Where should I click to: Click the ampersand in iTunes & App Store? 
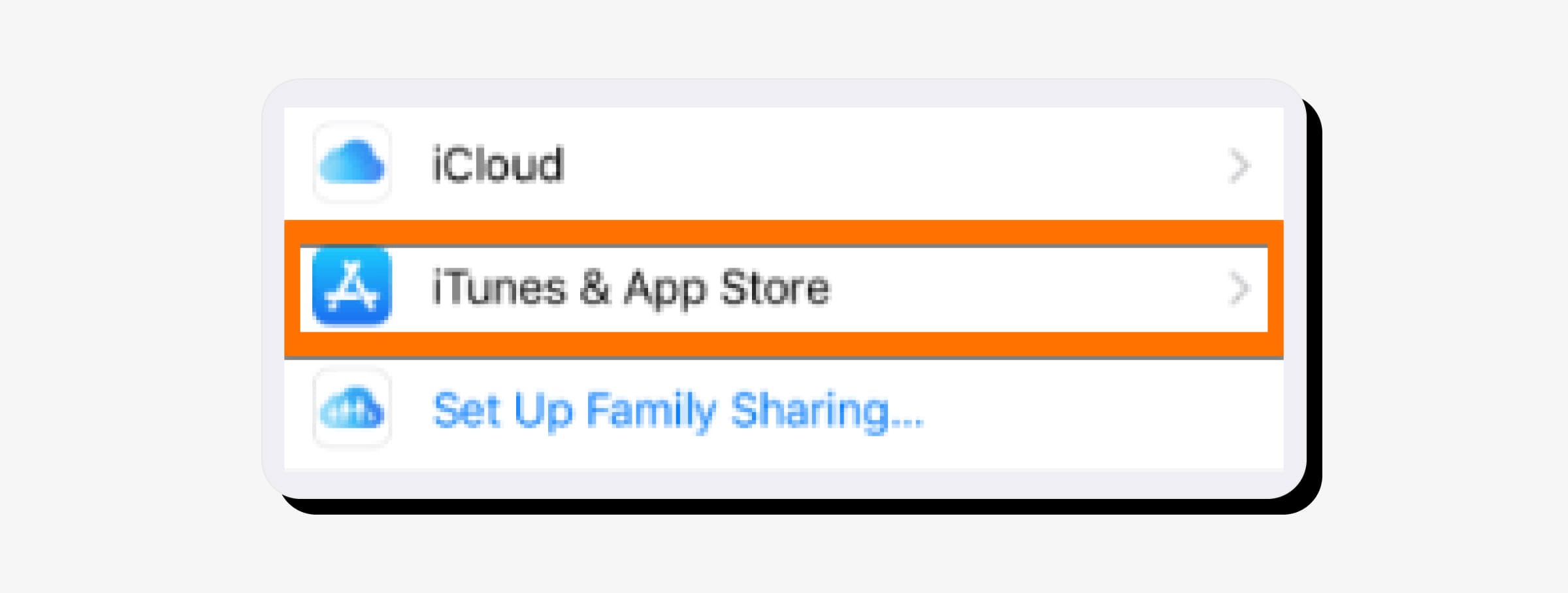pos(594,287)
